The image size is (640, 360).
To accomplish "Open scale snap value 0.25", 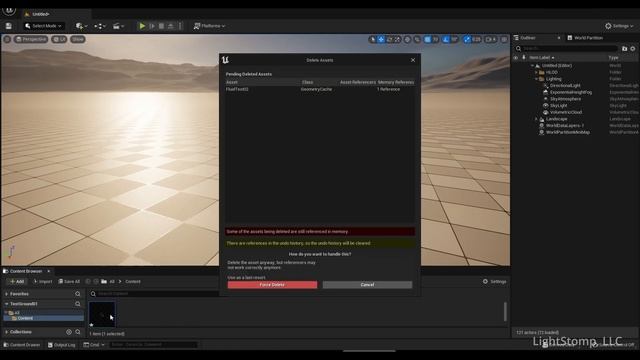I will pyautogui.click(x=476, y=40).
